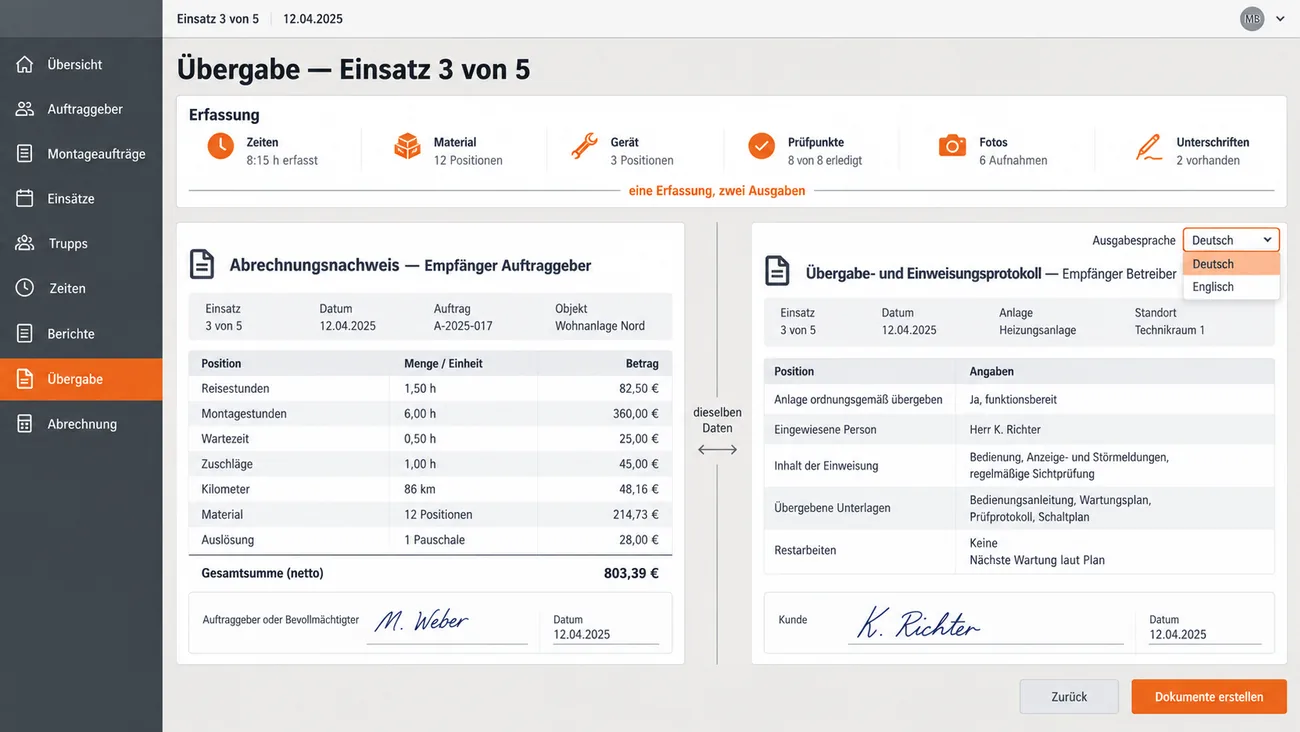Click the Wohnanlage Nord object value
The image size is (1300, 732).
click(x=600, y=326)
